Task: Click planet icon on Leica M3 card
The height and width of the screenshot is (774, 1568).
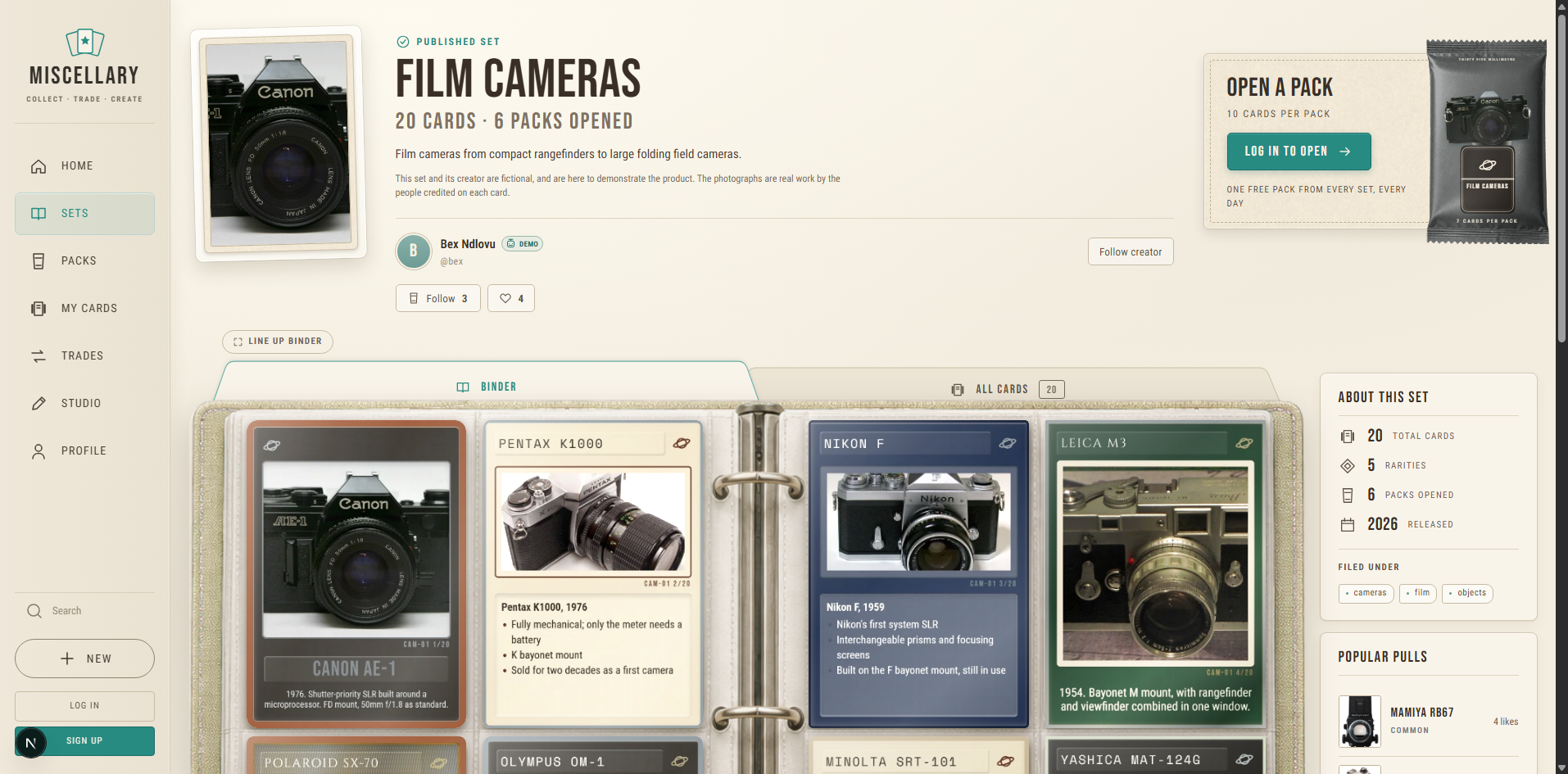Action: tap(1244, 444)
